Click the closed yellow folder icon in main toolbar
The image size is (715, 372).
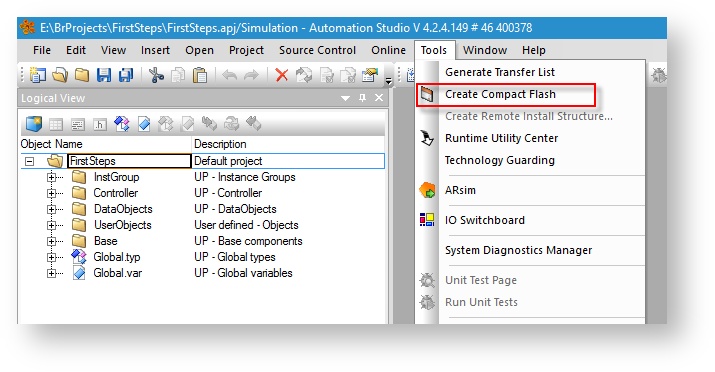tap(82, 75)
